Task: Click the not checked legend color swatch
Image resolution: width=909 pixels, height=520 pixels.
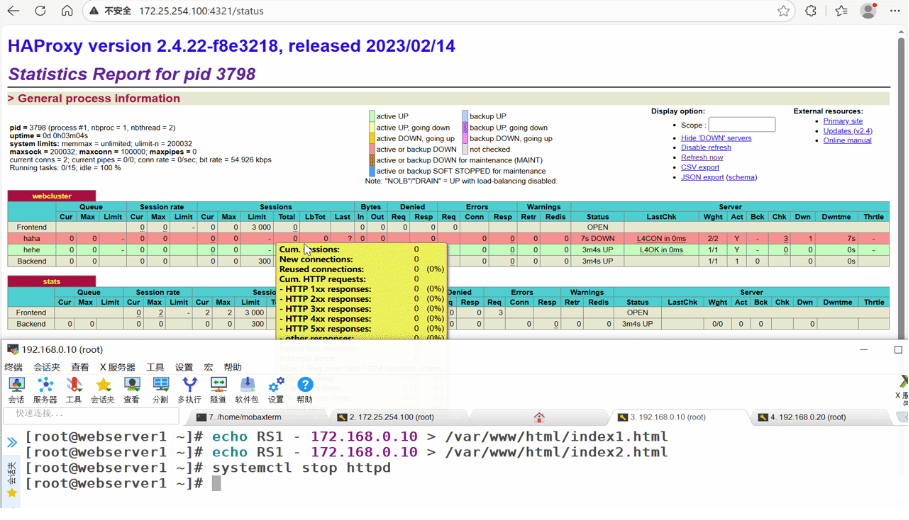Action: (465, 149)
